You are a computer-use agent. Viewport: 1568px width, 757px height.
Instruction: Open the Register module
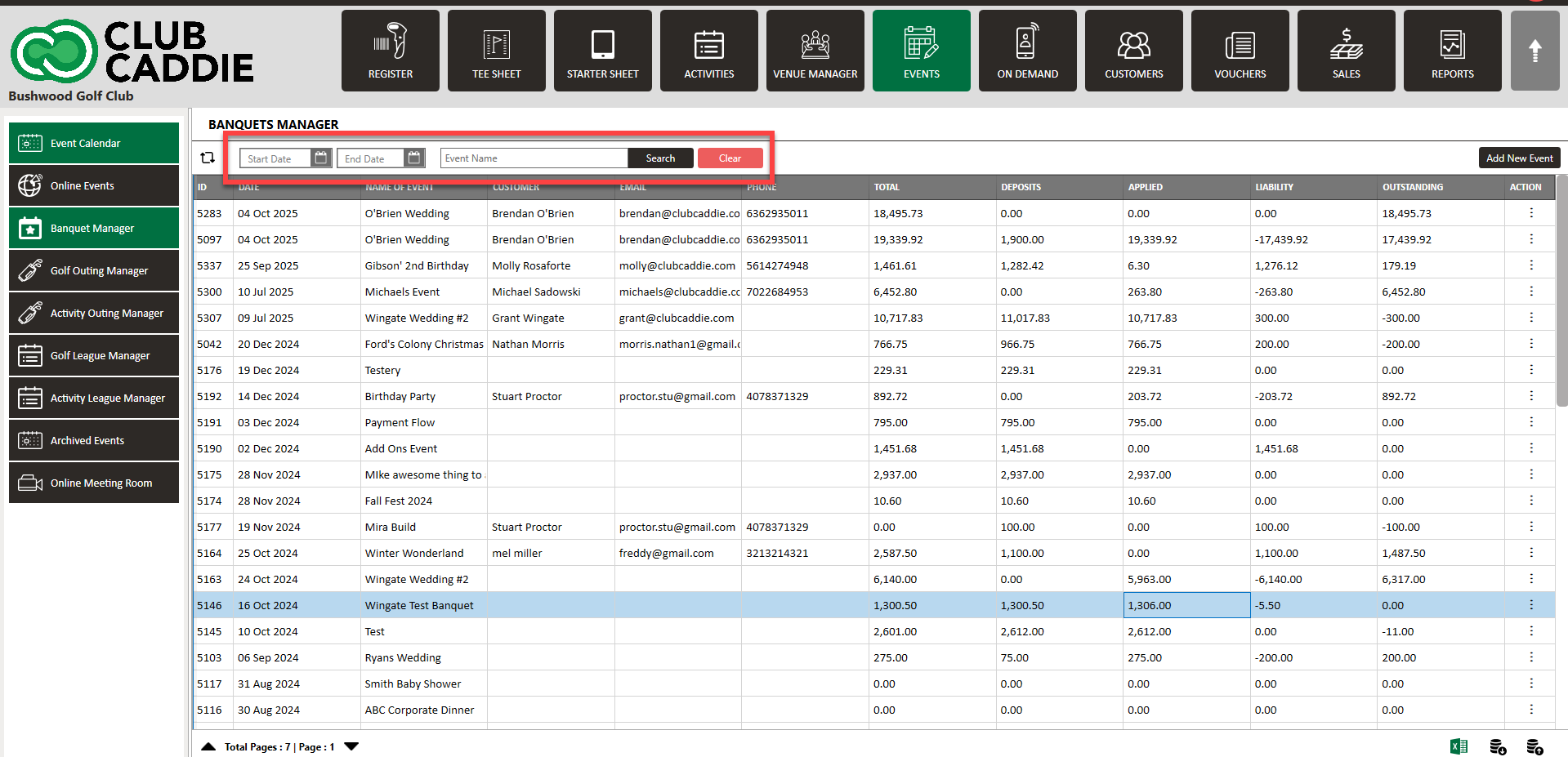point(391,51)
